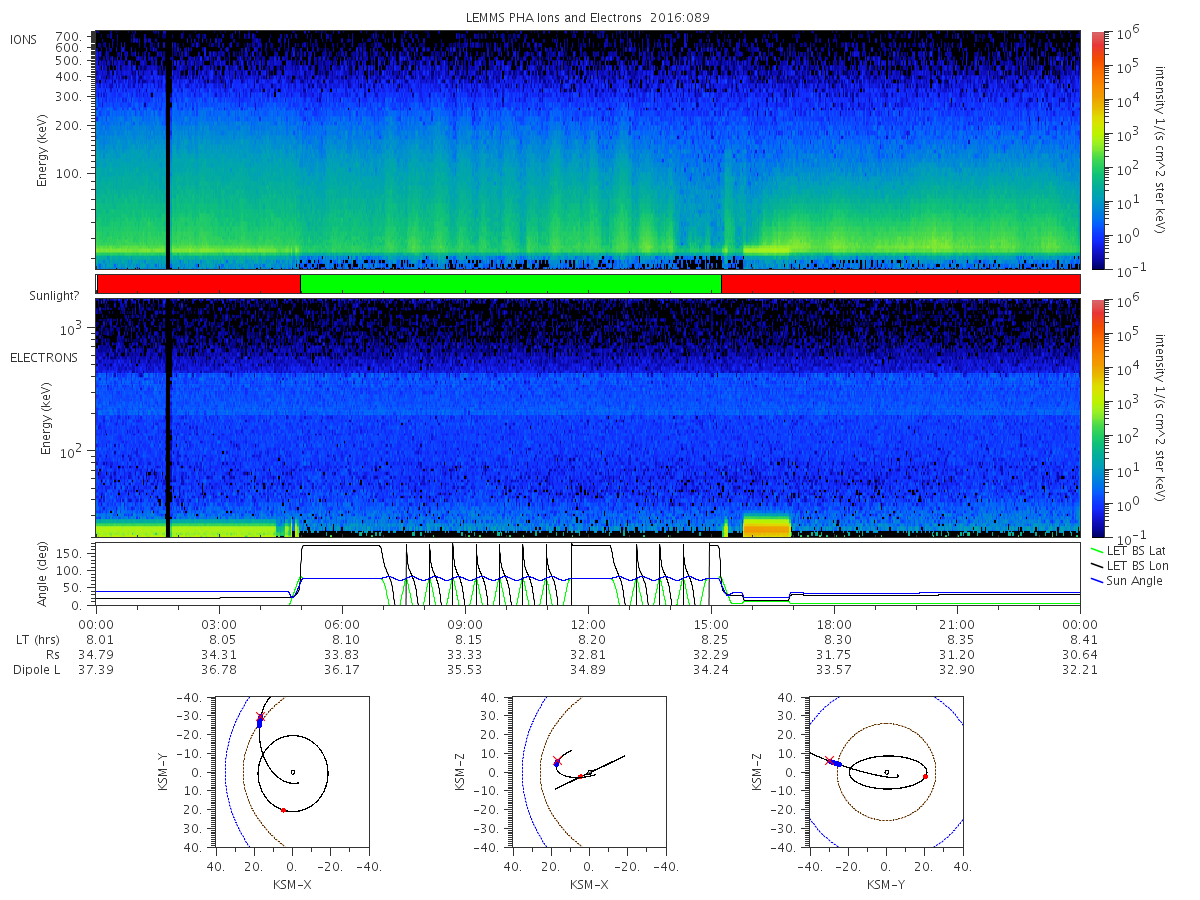Select the ELECTRONS panel label
1200x900 pixels.
pos(44,357)
